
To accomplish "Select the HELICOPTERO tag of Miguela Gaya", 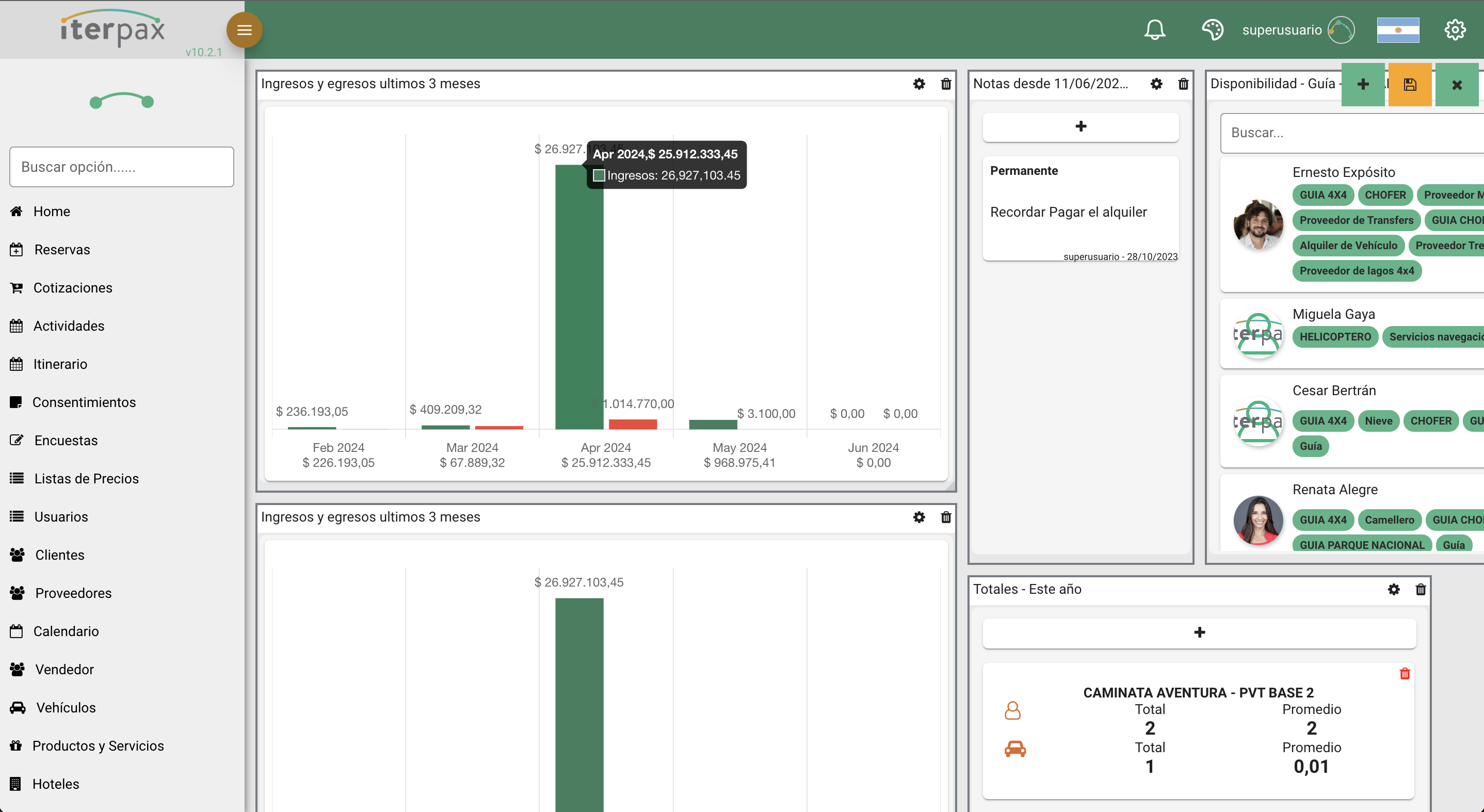I will (1335, 337).
